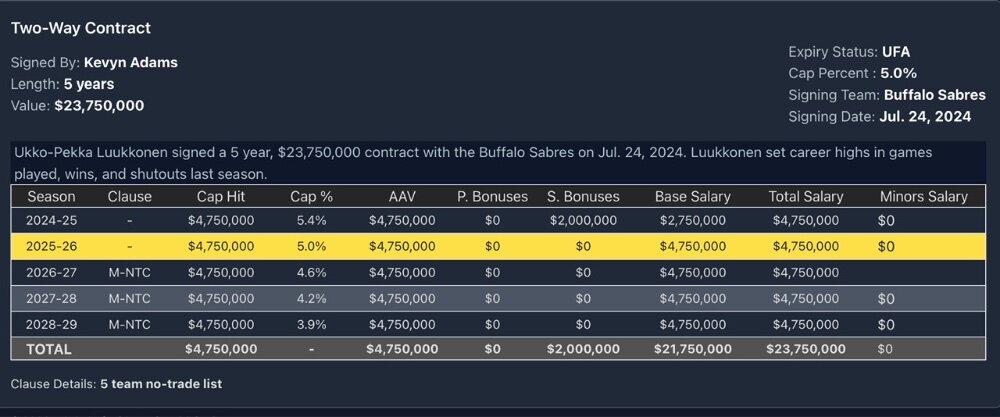Click the Two-Way Contract heading
This screenshot has height=417, width=1000.
pos(81,28)
